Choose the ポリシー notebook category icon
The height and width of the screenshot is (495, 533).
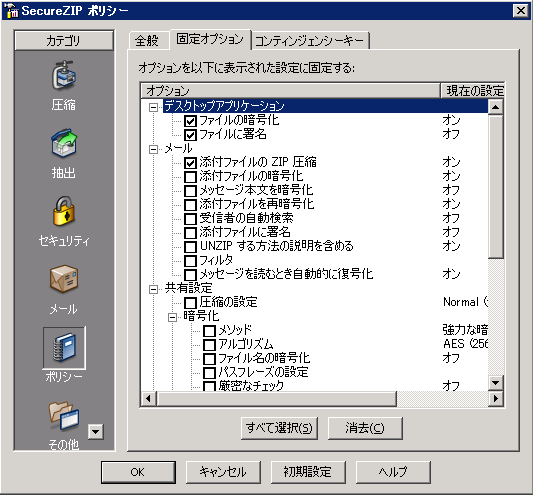(64, 347)
